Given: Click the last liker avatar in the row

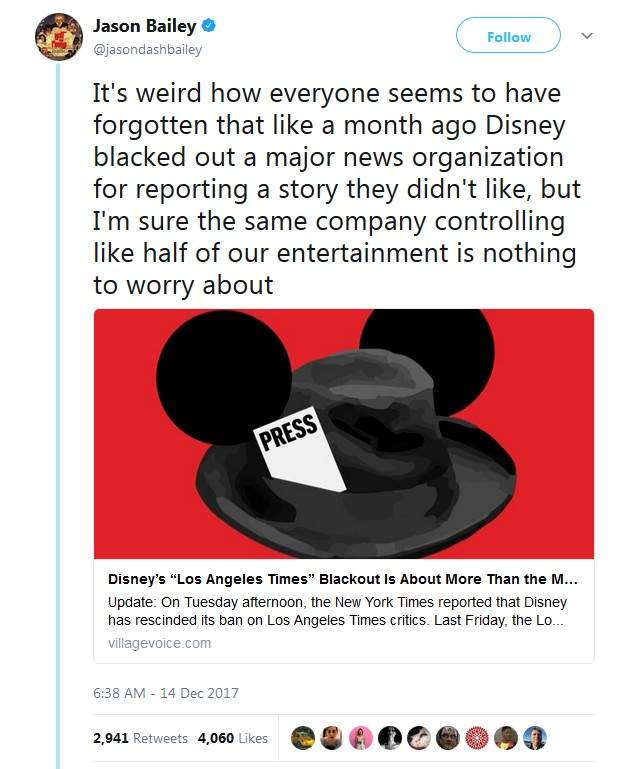Looking at the screenshot, I should pyautogui.click(x=535, y=738).
